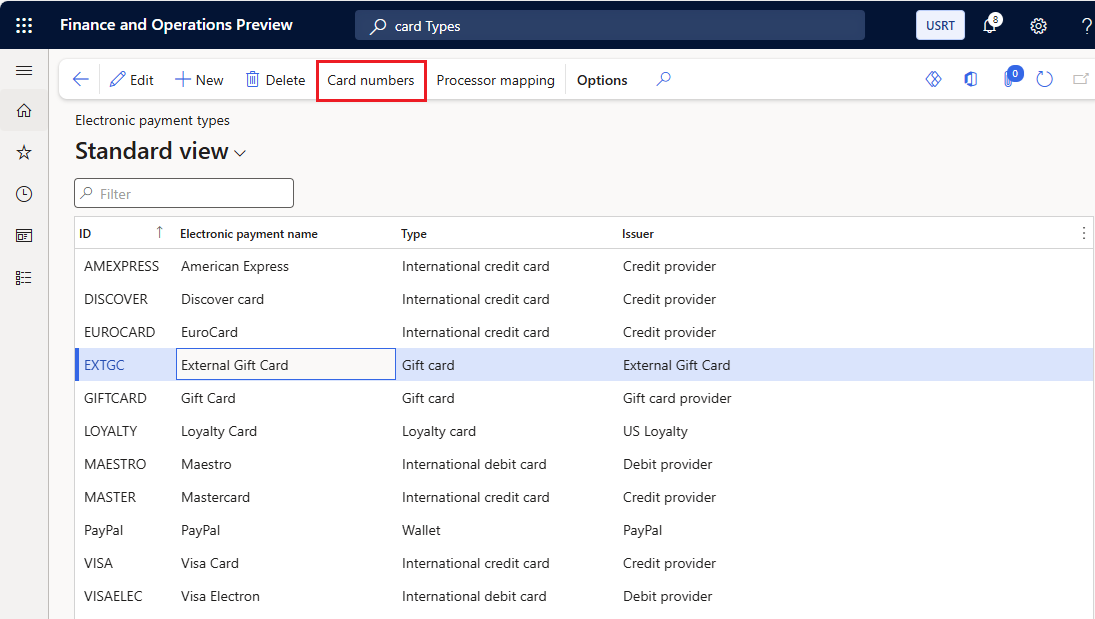This screenshot has width=1095, height=619.
Task: Open Recent clock icon in the sidebar
Action: click(x=24, y=194)
